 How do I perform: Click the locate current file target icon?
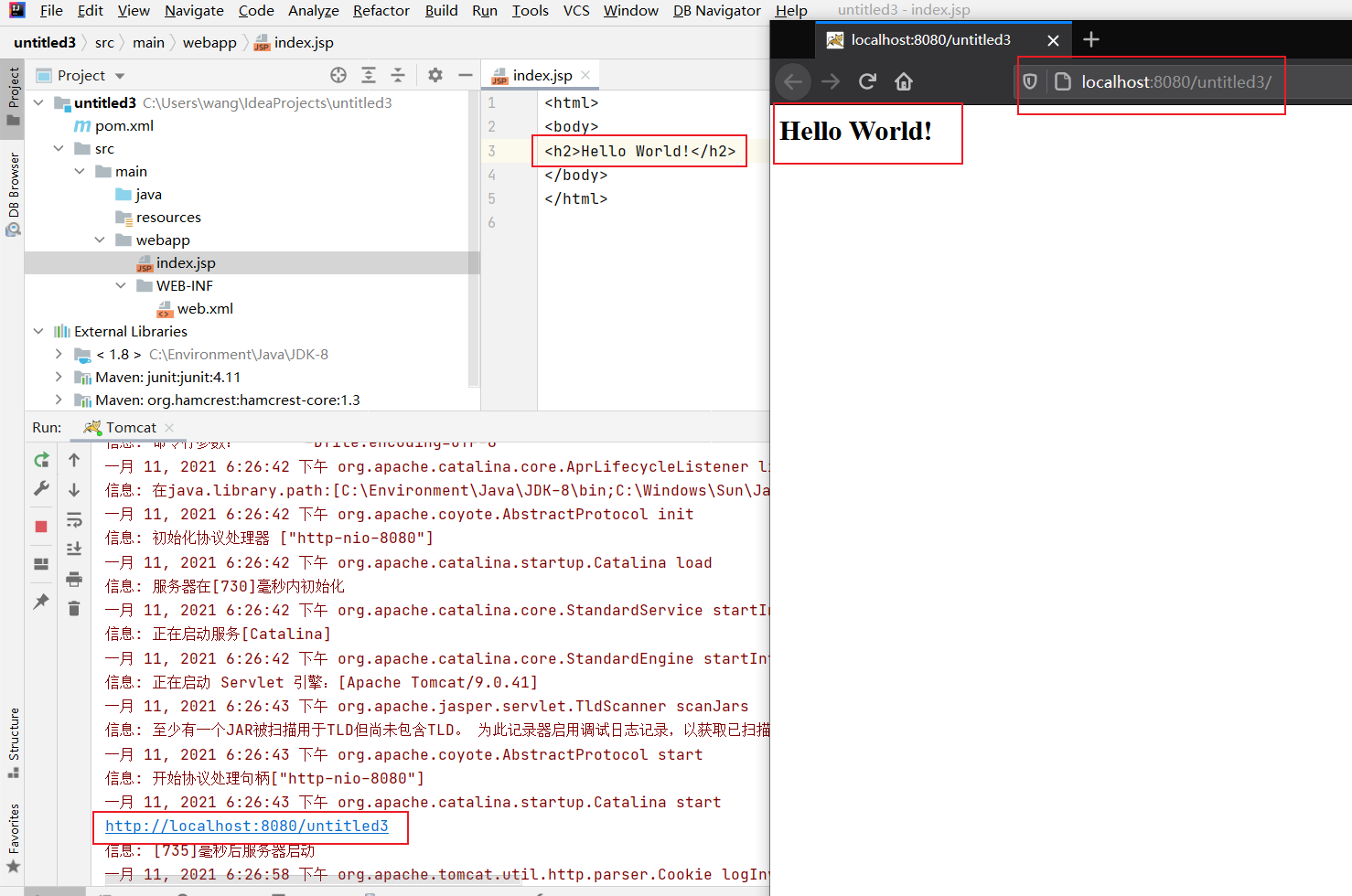[x=338, y=75]
